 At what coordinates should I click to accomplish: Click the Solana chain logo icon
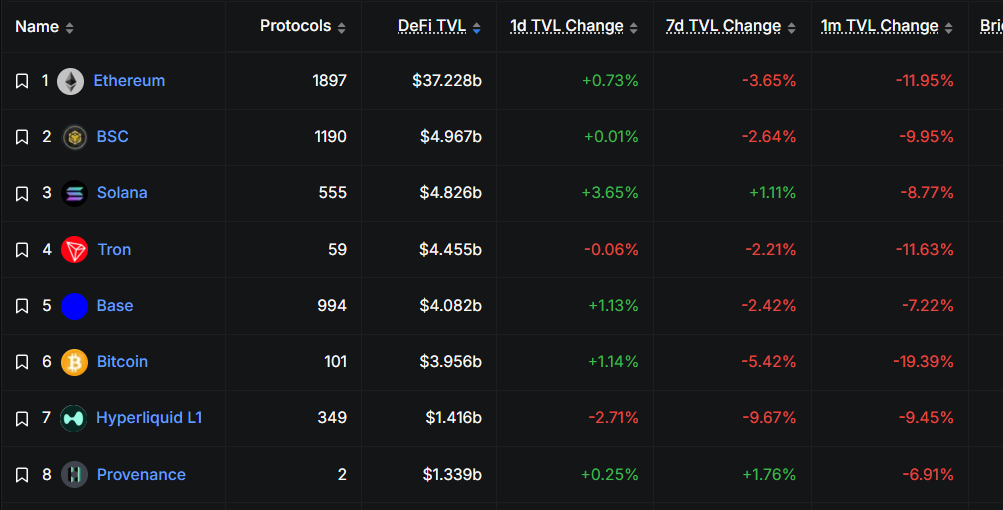coord(74,193)
